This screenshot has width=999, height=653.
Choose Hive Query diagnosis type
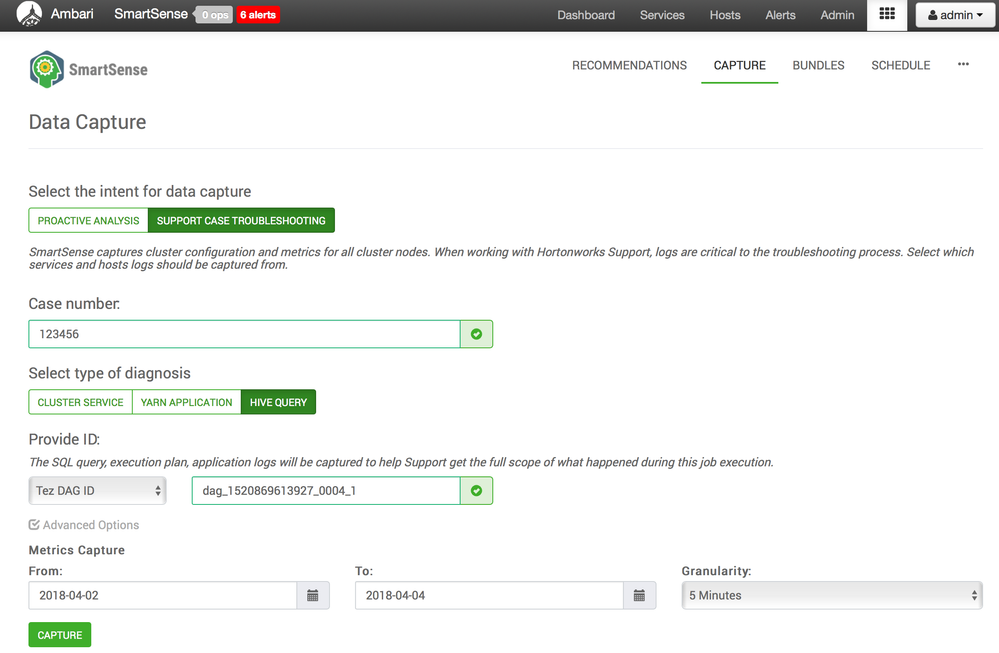[278, 402]
